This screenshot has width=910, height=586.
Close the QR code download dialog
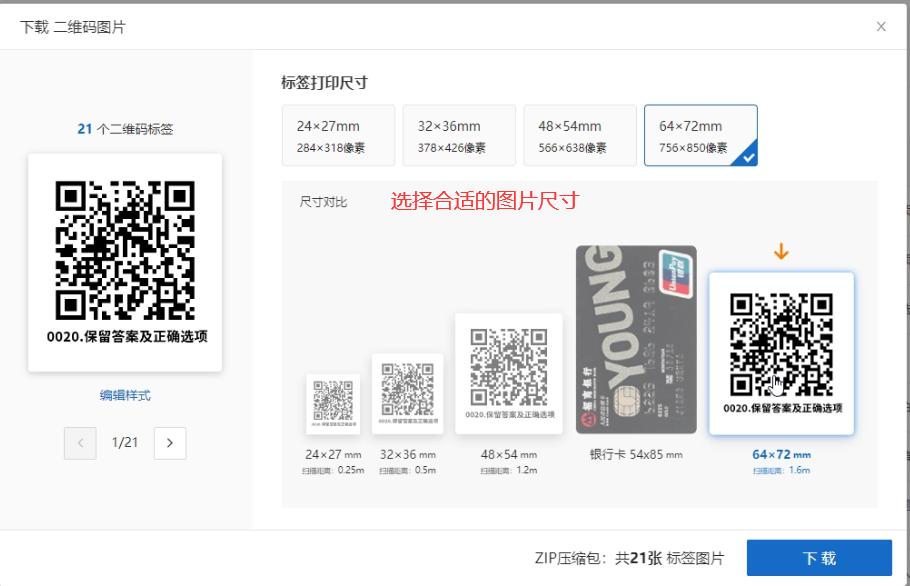881,27
